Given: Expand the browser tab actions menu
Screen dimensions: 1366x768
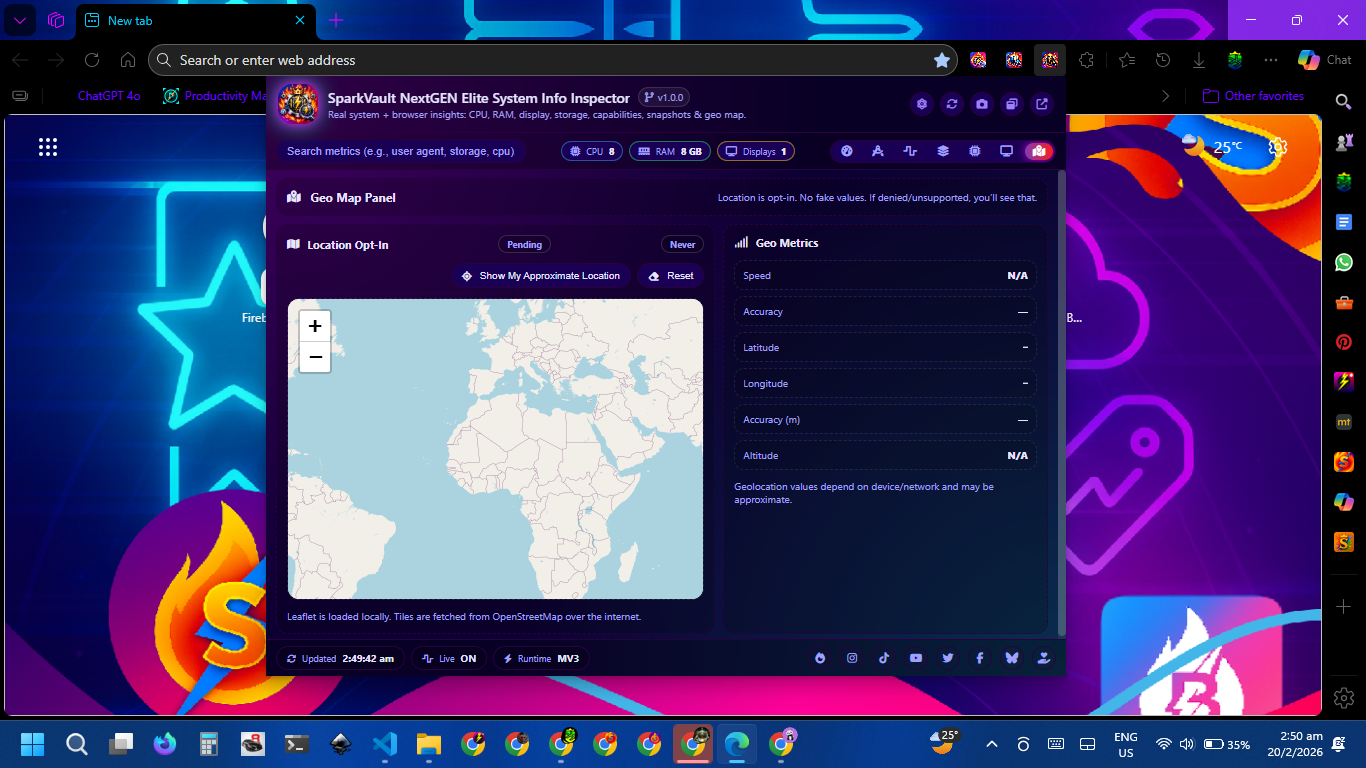Looking at the screenshot, I should [x=20, y=20].
